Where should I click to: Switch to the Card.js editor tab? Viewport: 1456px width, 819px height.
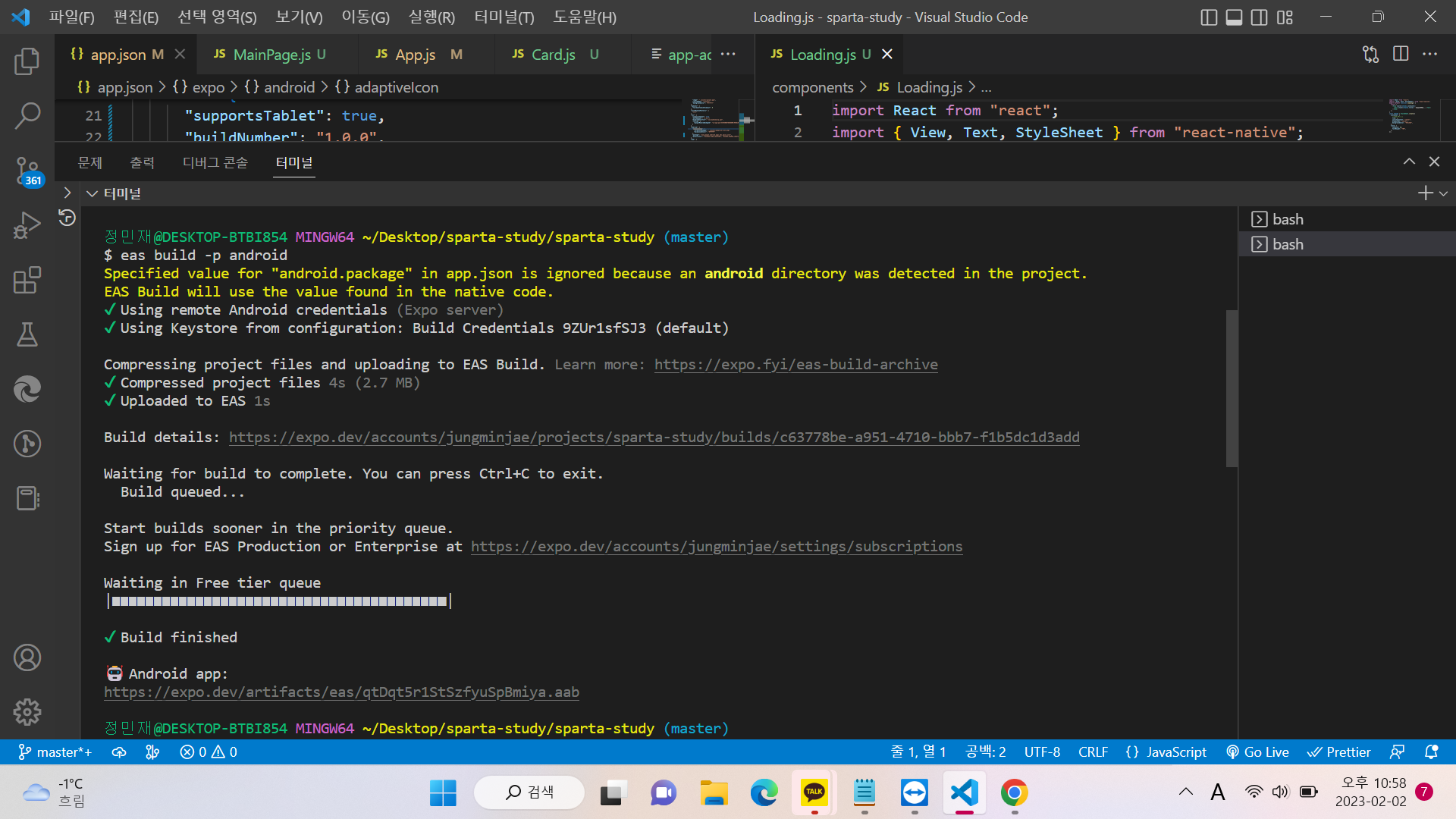563,54
